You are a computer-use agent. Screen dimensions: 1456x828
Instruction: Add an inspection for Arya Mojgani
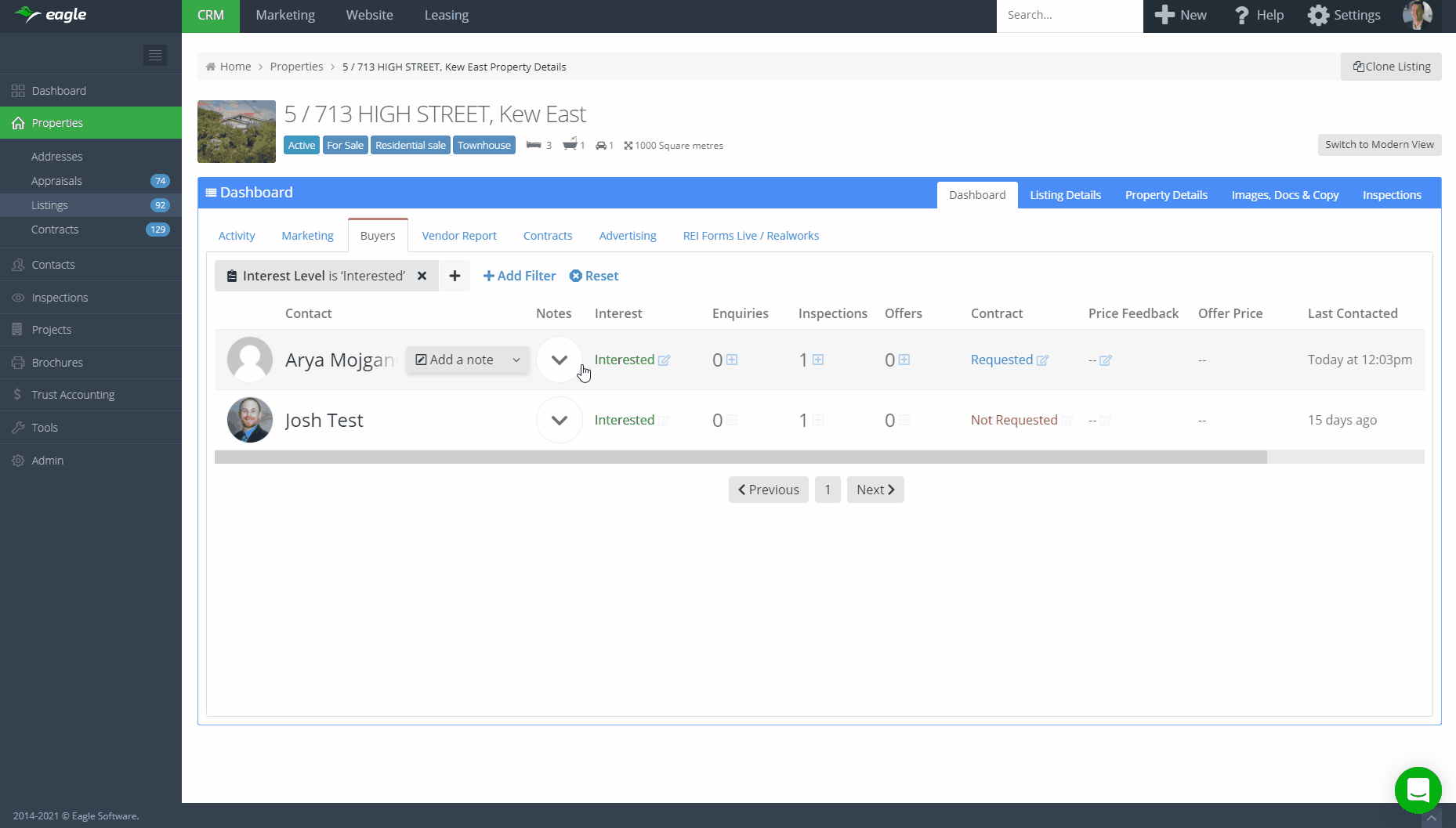(818, 360)
